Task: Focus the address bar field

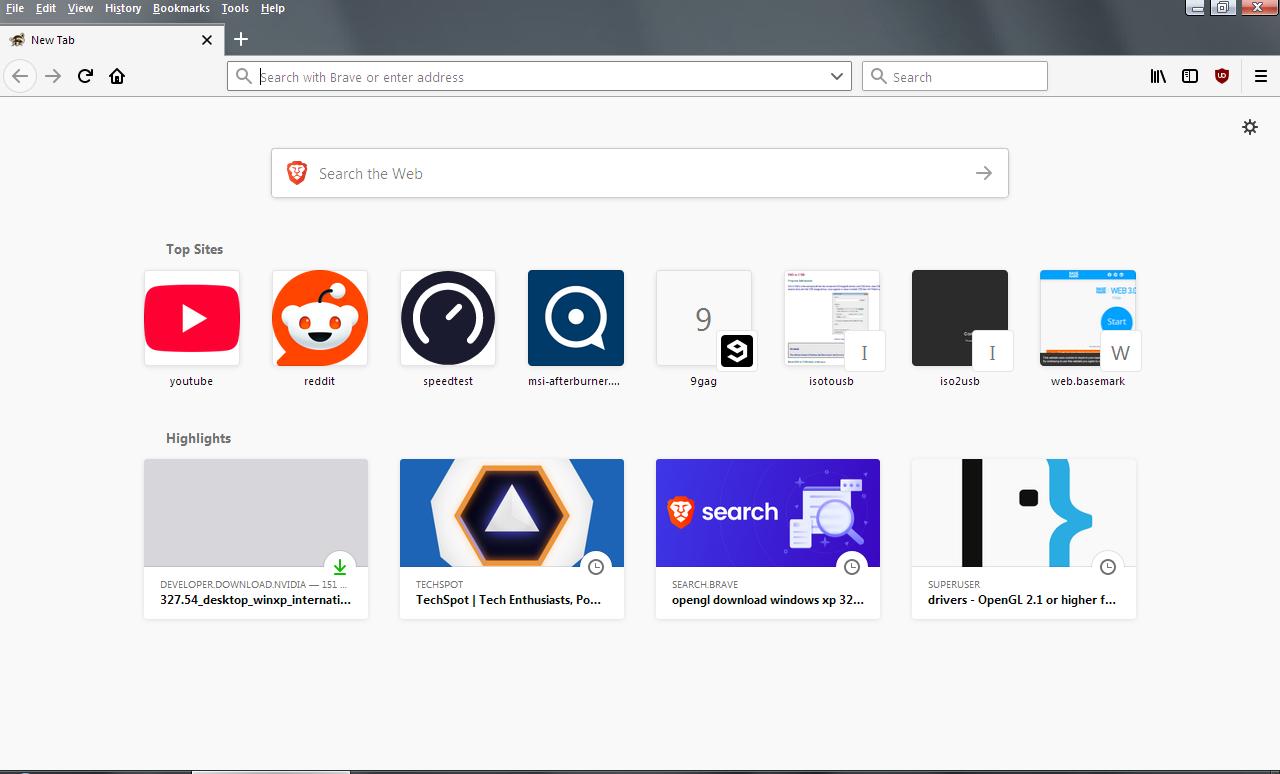Action: (540, 76)
